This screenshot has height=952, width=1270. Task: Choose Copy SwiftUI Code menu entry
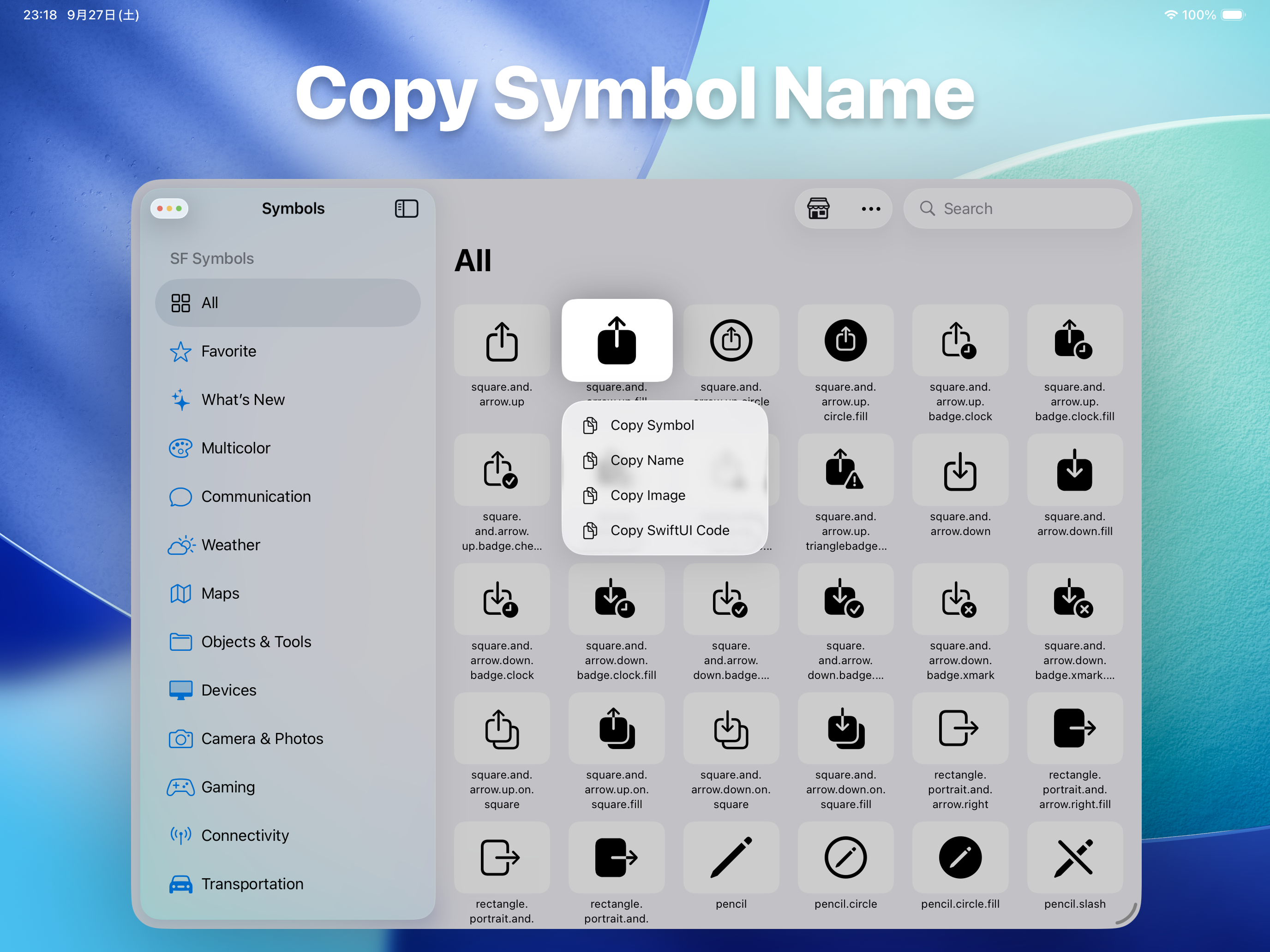(670, 530)
